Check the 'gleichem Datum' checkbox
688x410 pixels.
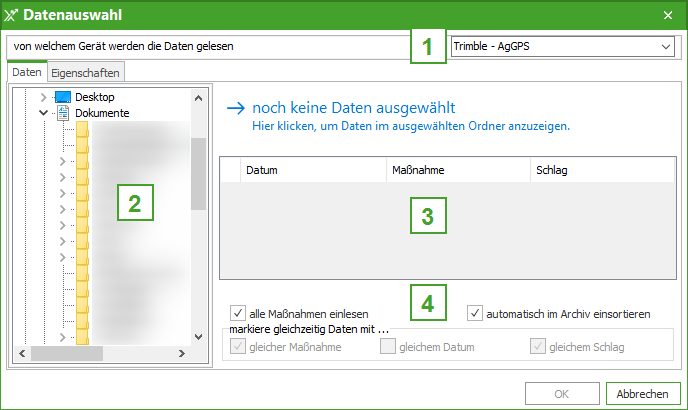tap(388, 347)
